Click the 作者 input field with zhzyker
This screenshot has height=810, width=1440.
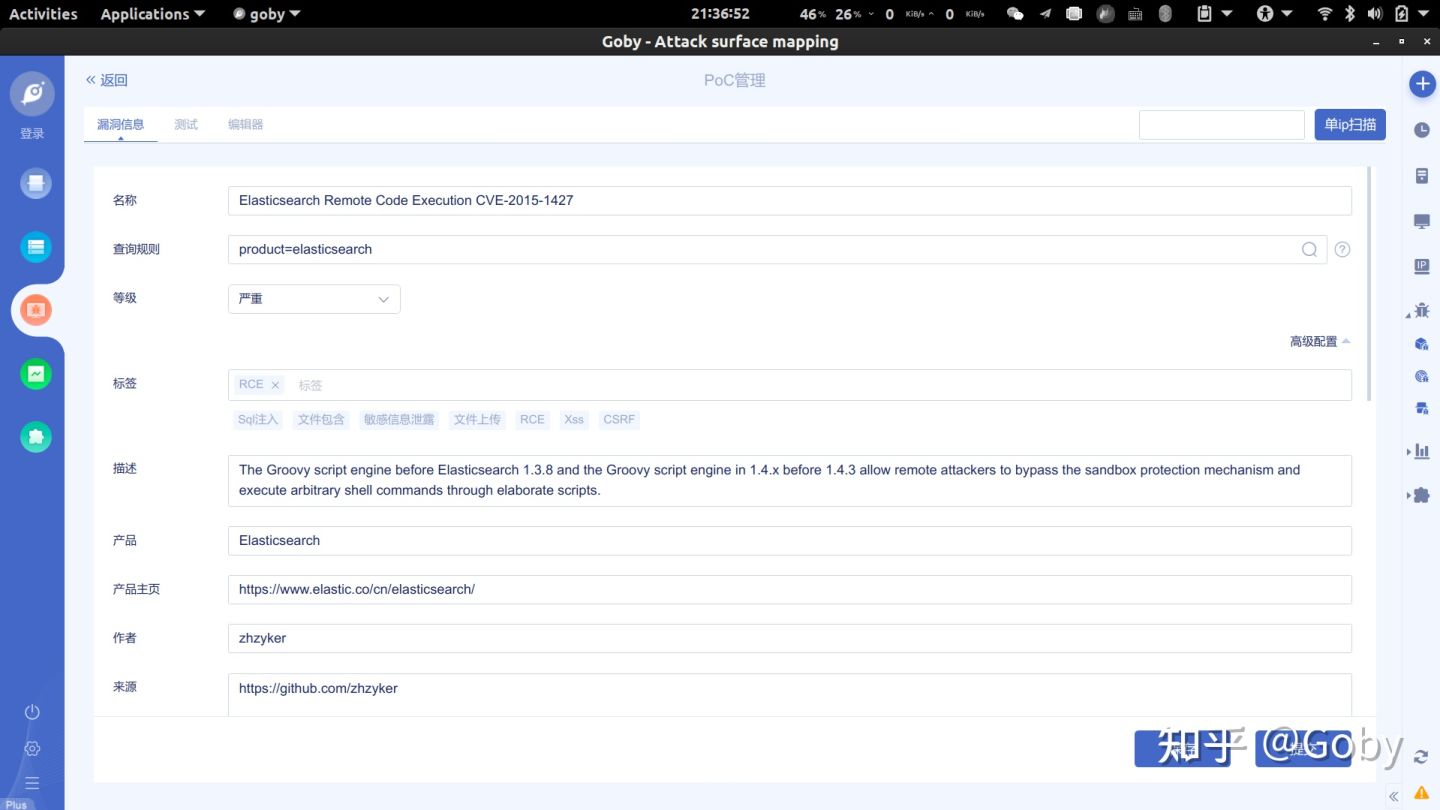(789, 638)
